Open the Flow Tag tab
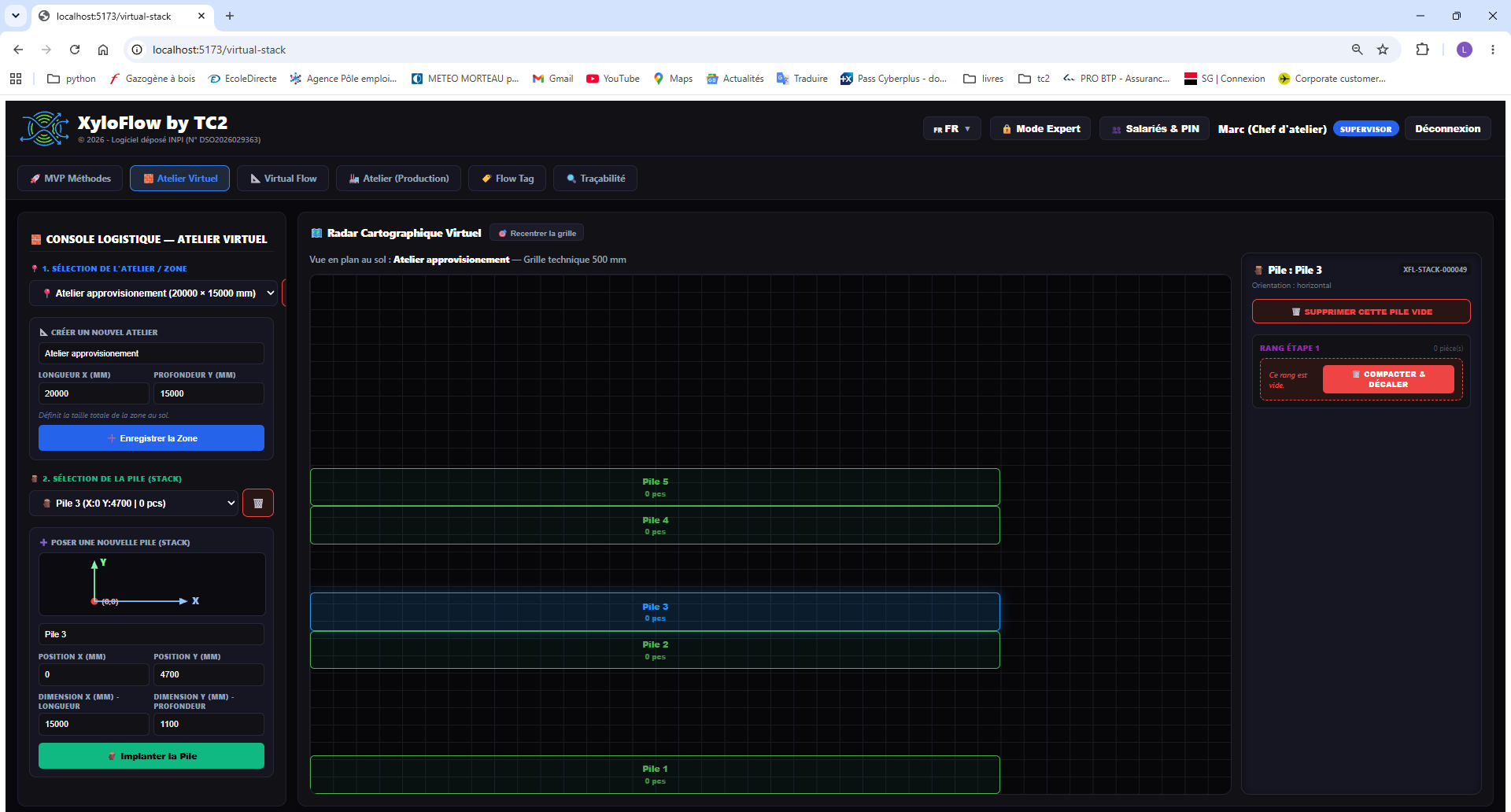Viewport: 1511px width, 812px height. 508,179
